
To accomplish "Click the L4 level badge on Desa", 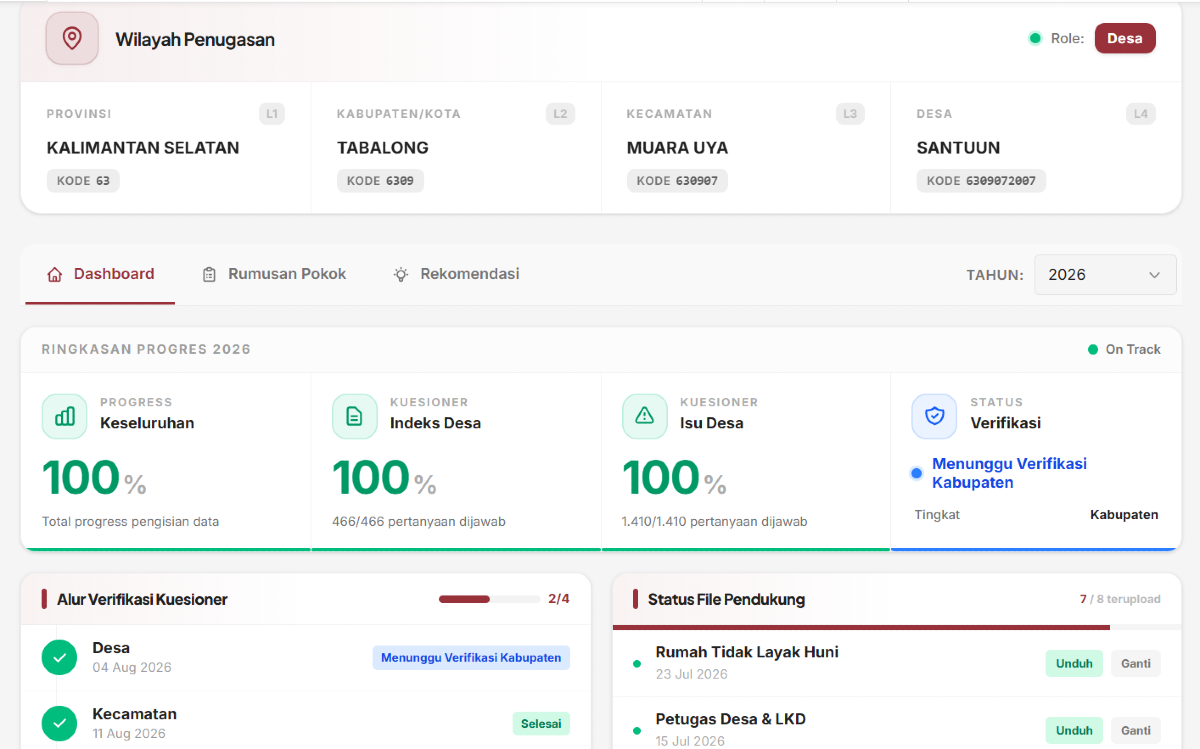I will (x=1141, y=114).
